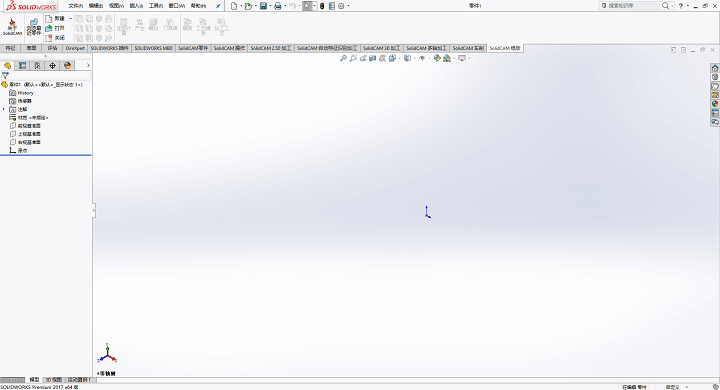
Task: Click the tree filter funnel icon
Action: (x=5, y=76)
